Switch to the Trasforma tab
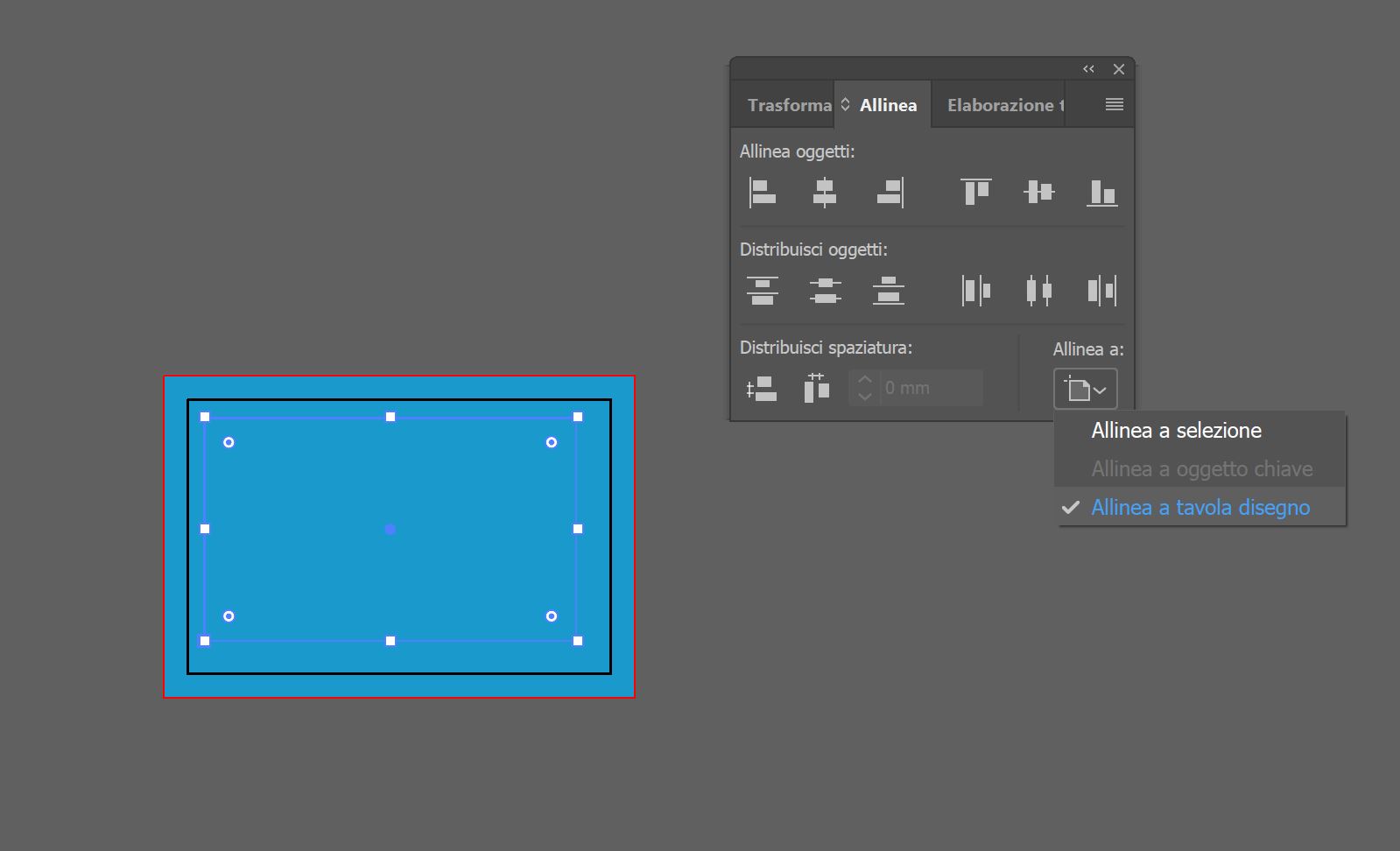The height and width of the screenshot is (851, 1400). click(x=788, y=105)
